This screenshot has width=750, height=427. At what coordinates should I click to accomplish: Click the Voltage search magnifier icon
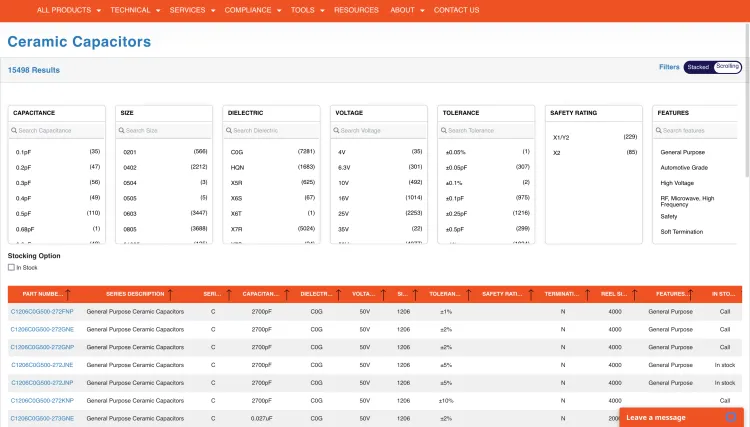click(336, 130)
